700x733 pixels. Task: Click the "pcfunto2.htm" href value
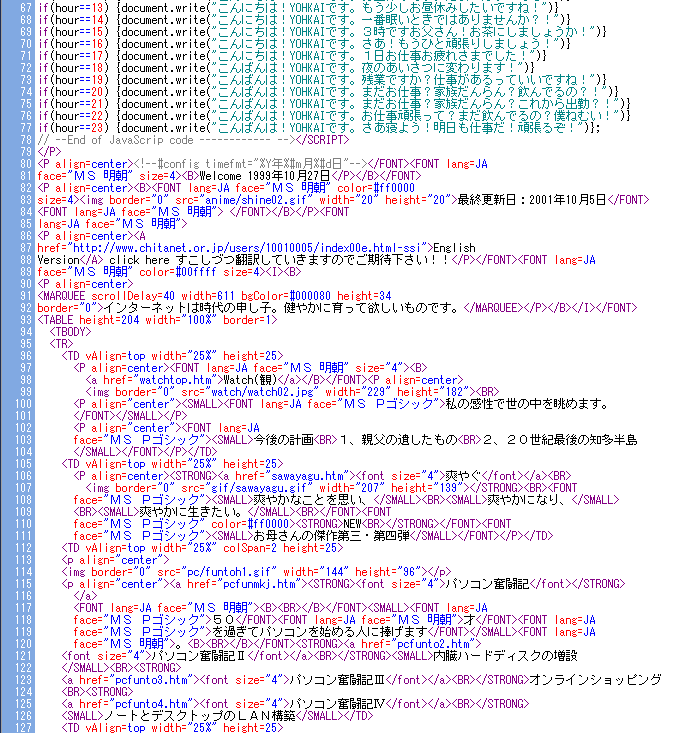(433, 644)
